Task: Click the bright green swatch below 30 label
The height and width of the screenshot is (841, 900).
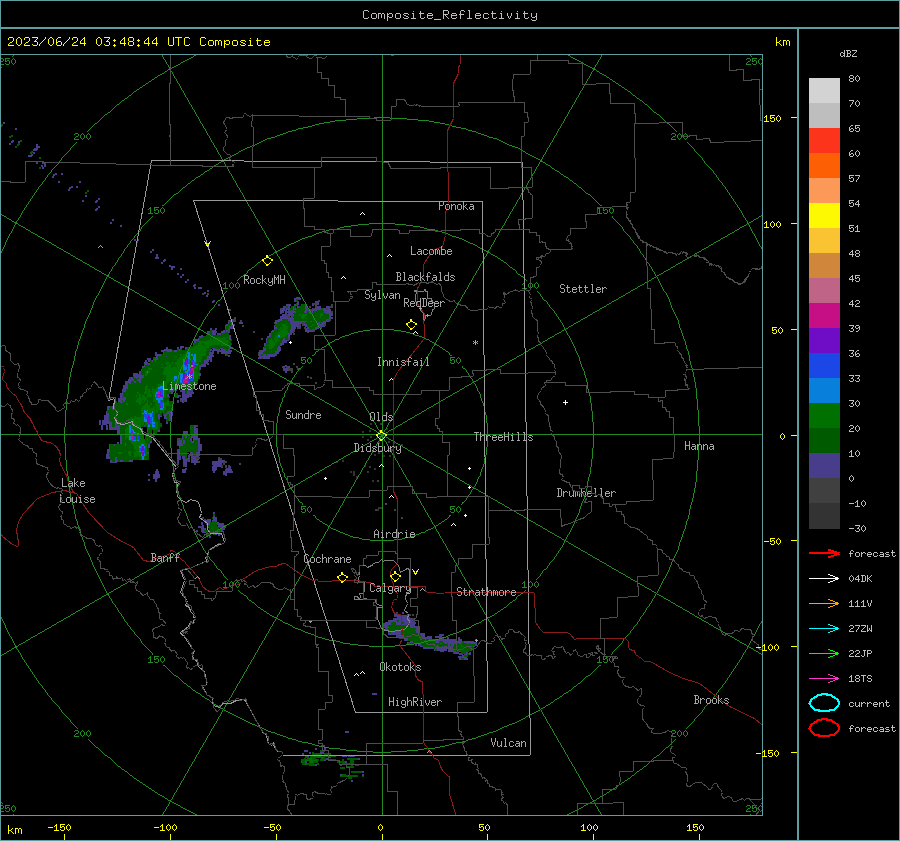Action: click(x=824, y=416)
